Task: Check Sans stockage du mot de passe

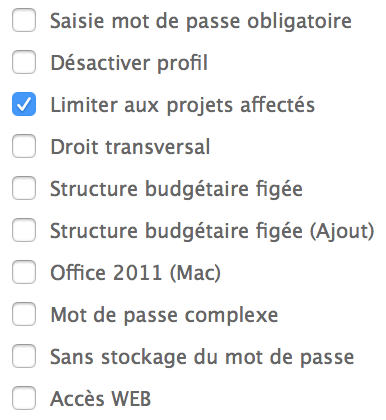Action: pos(24,356)
